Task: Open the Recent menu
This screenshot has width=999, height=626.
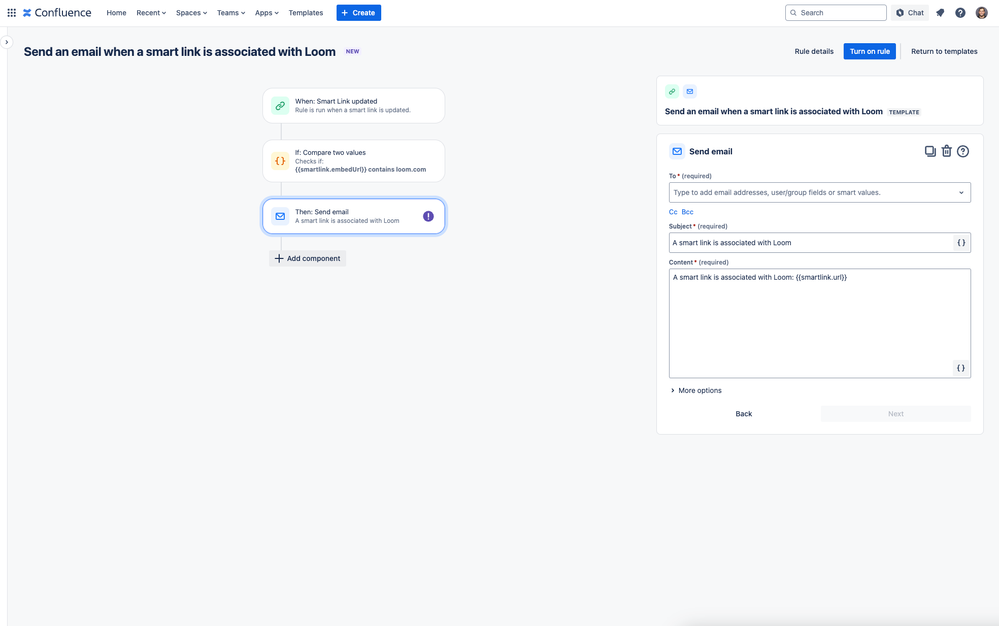Action: [151, 13]
